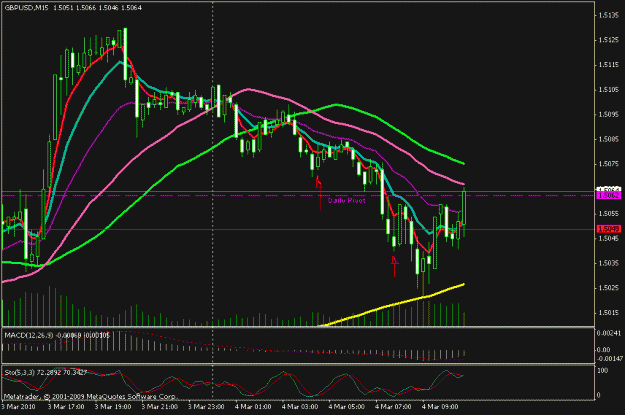Click 1.5095 on the price axis
Viewport: 625px width, 415px height.
click(x=609, y=114)
